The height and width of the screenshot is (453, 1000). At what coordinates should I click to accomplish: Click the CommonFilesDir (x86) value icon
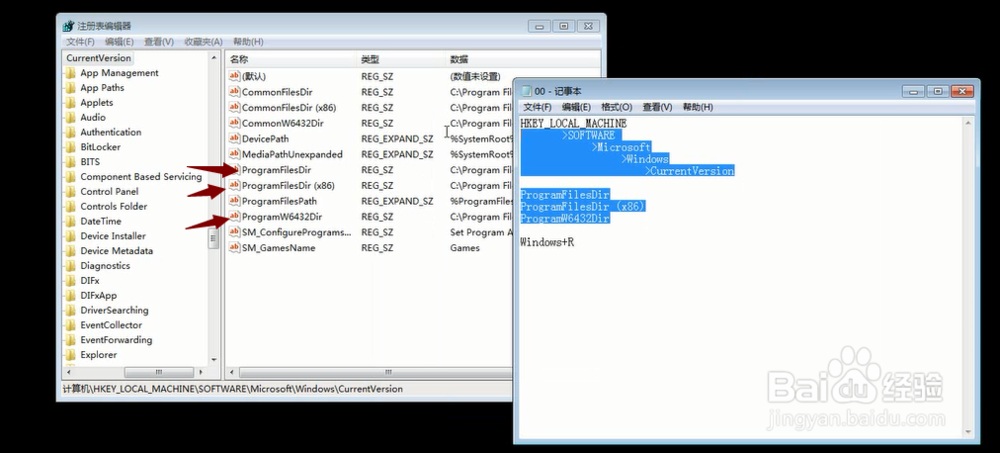click(x=234, y=108)
